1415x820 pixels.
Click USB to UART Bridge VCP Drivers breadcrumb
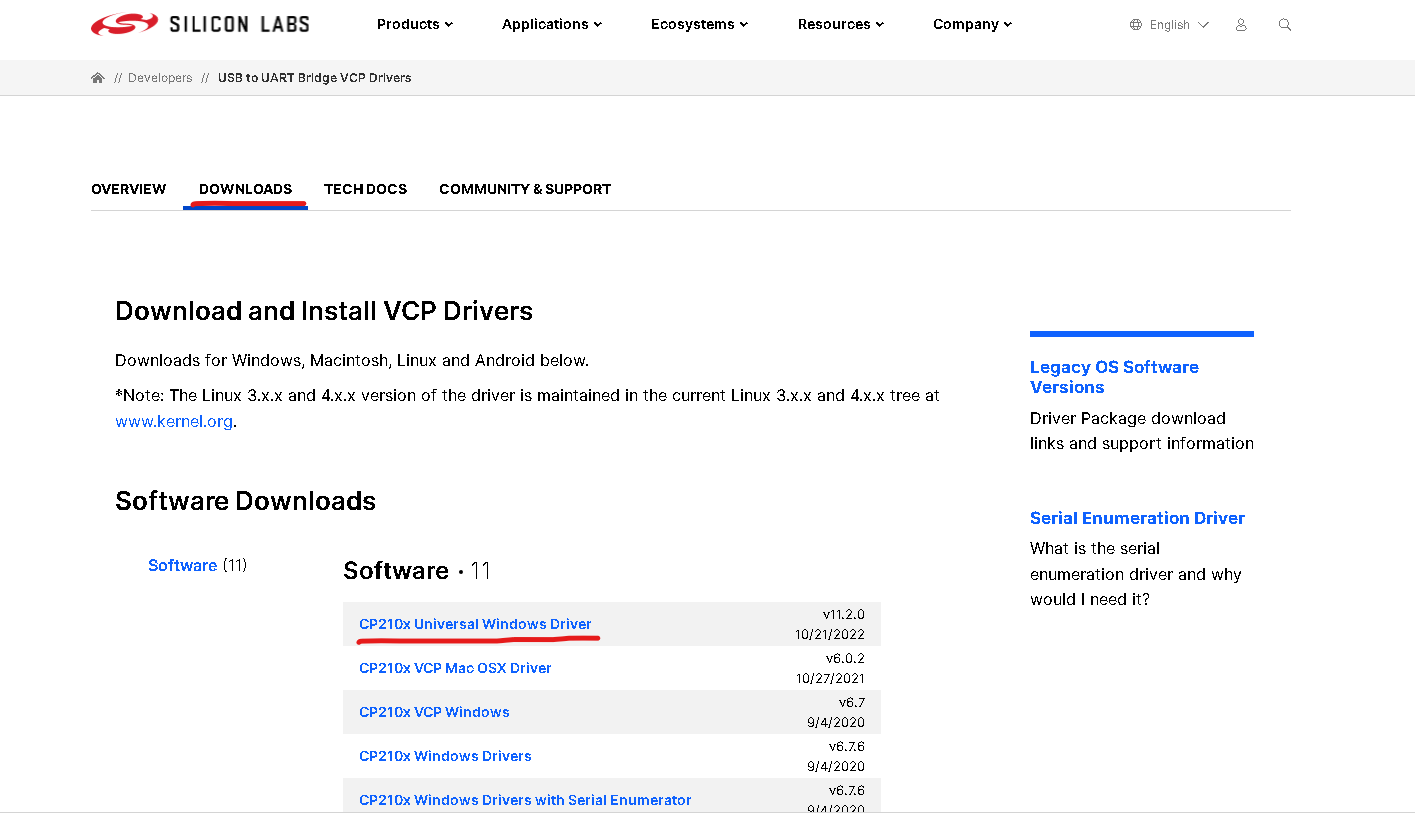(315, 78)
